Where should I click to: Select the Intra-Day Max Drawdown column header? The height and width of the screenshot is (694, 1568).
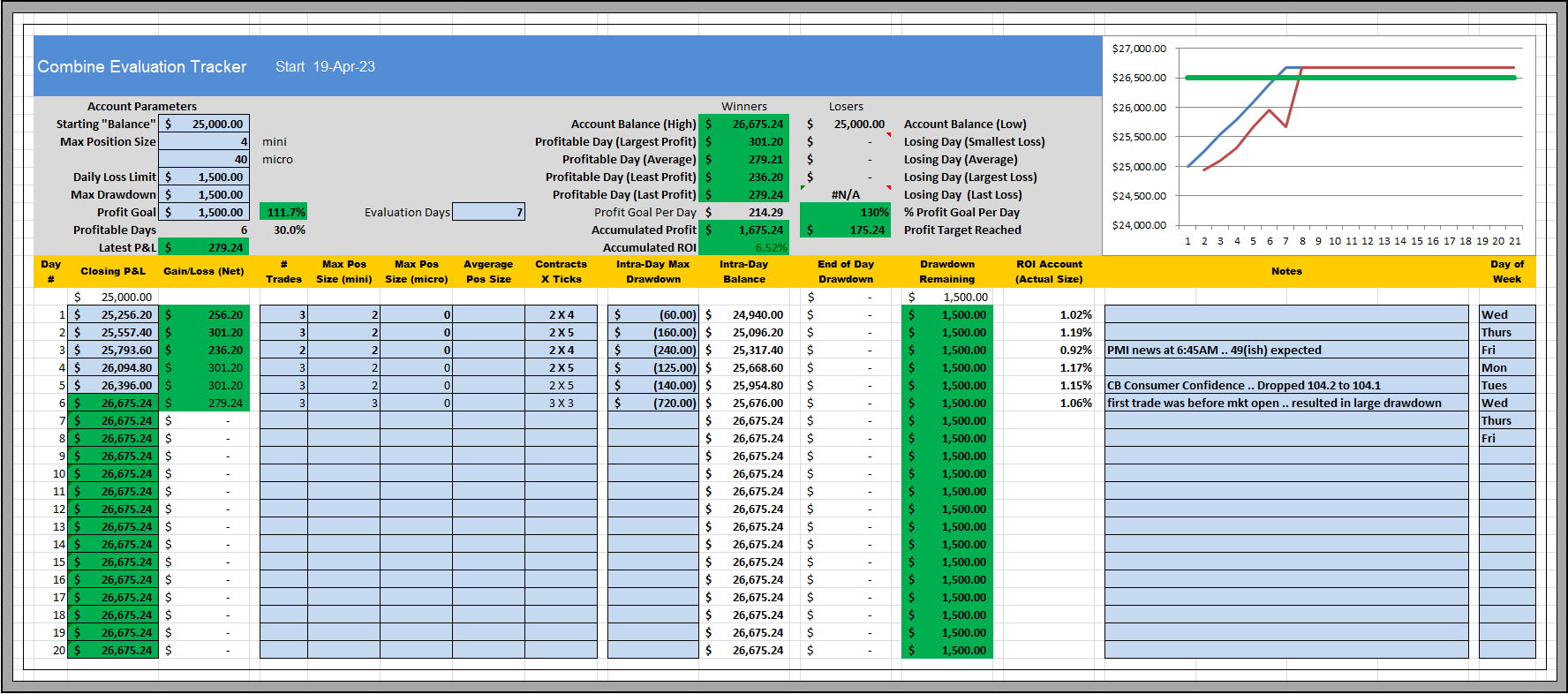click(653, 271)
